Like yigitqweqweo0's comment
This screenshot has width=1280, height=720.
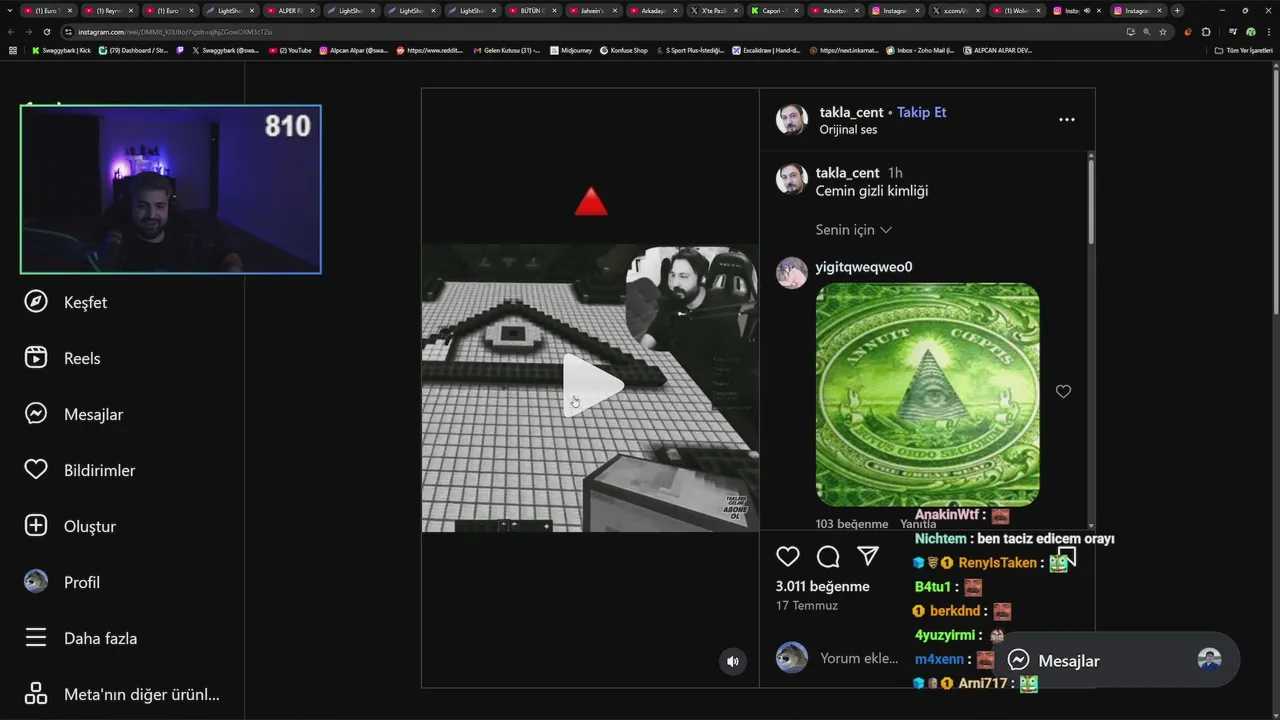click(1063, 391)
